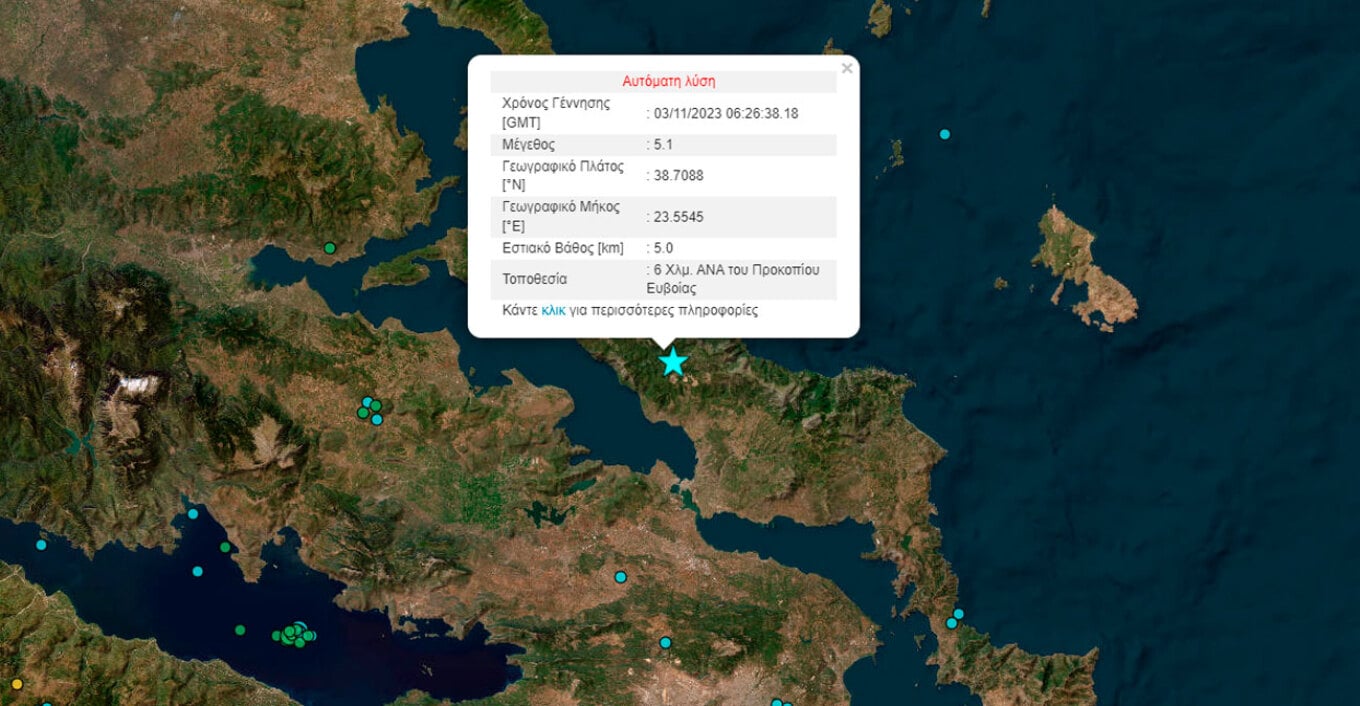Viewport: 1360px width, 706px height.
Task: Click the 'Γεωγραφικό Μήκος [°E]' label
Action: [561, 217]
